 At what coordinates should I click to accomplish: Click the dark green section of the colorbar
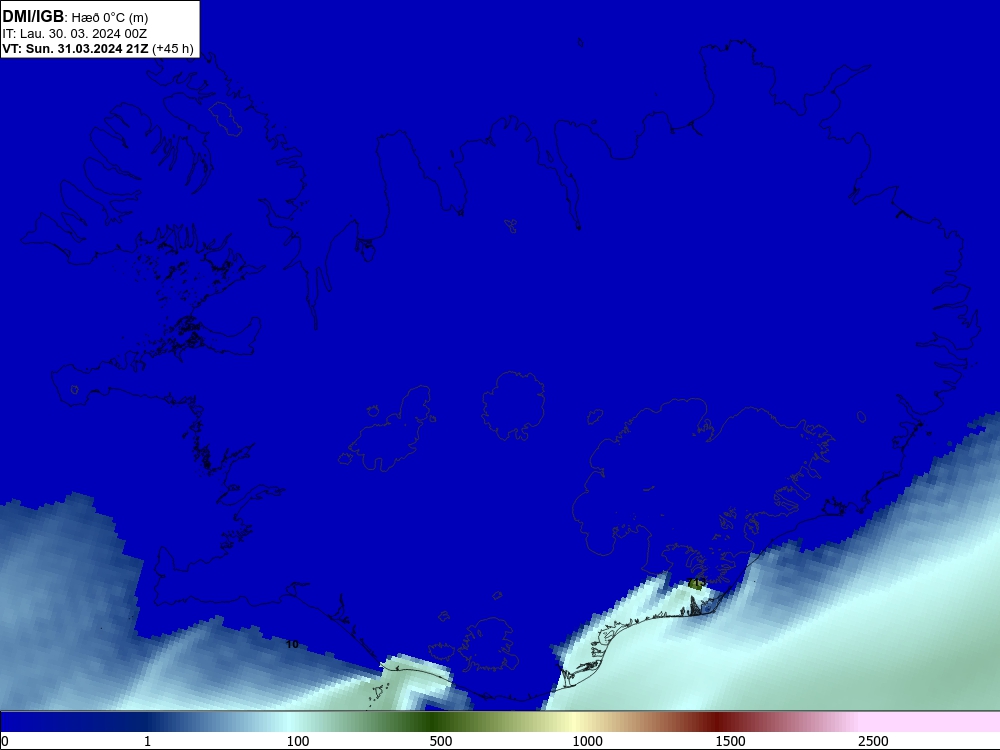434,722
